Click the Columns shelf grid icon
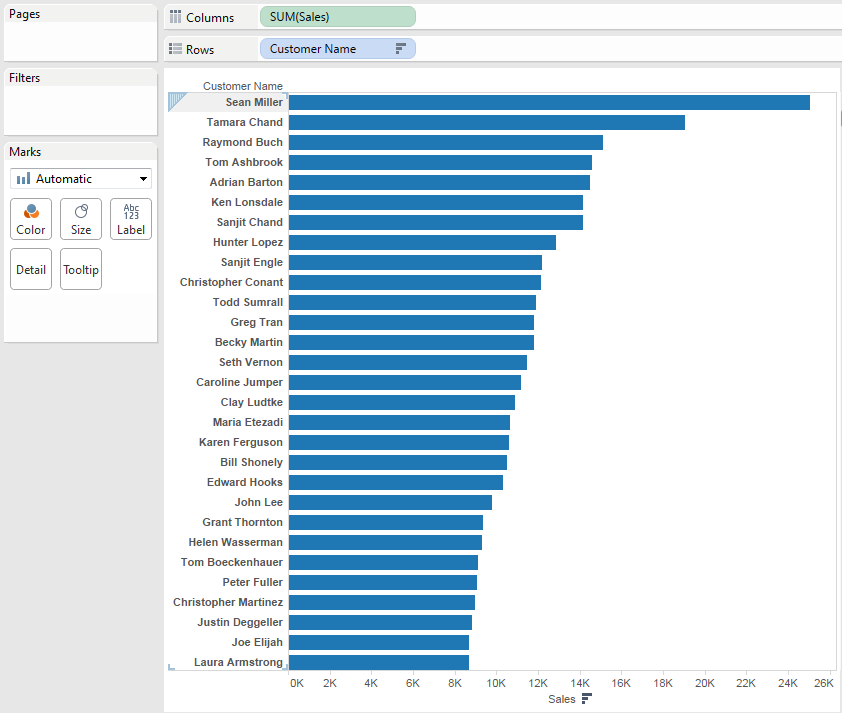Screen dimensions: 842x713 click(x=176, y=17)
